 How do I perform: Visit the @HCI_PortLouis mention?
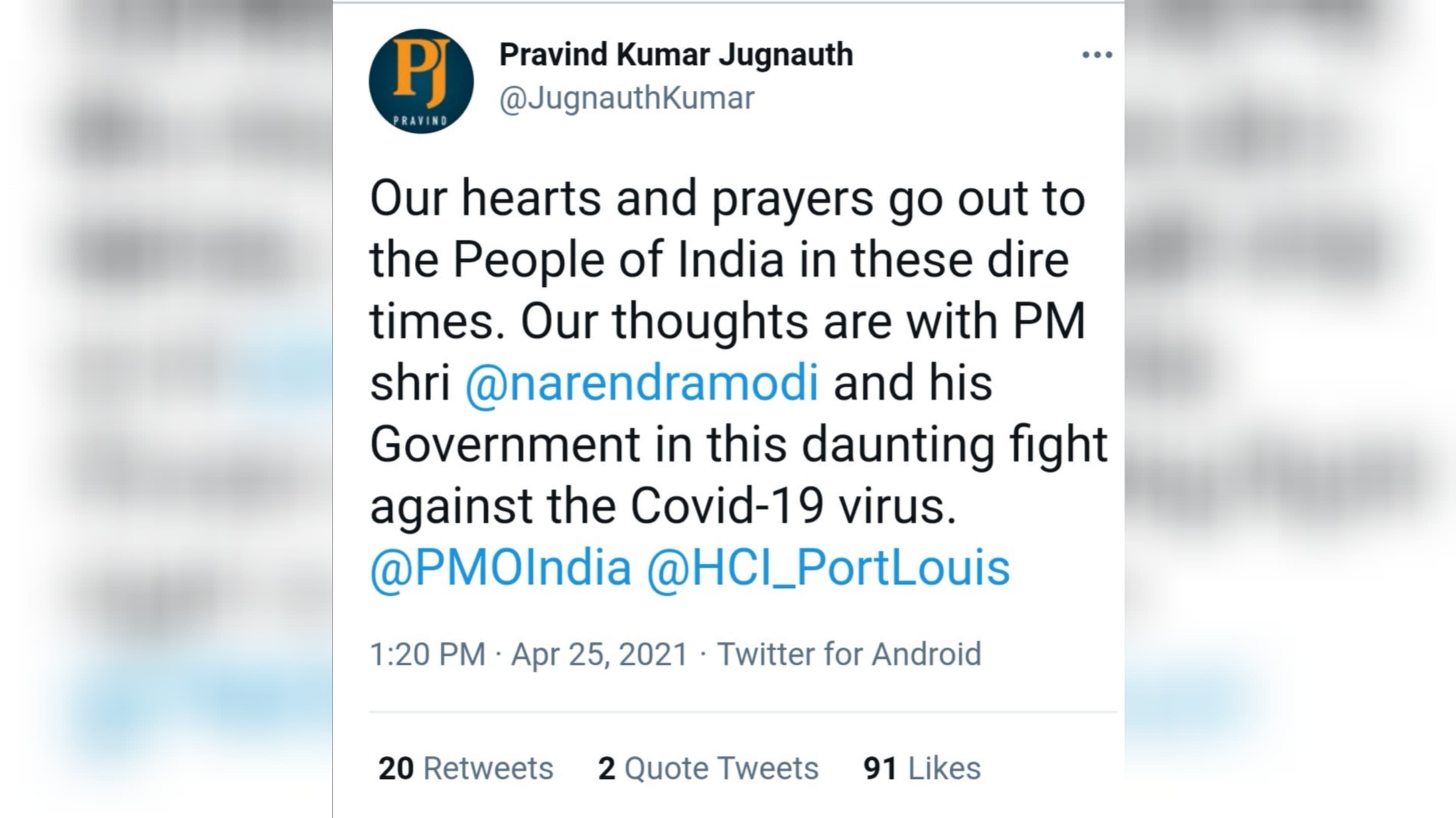coord(827,568)
